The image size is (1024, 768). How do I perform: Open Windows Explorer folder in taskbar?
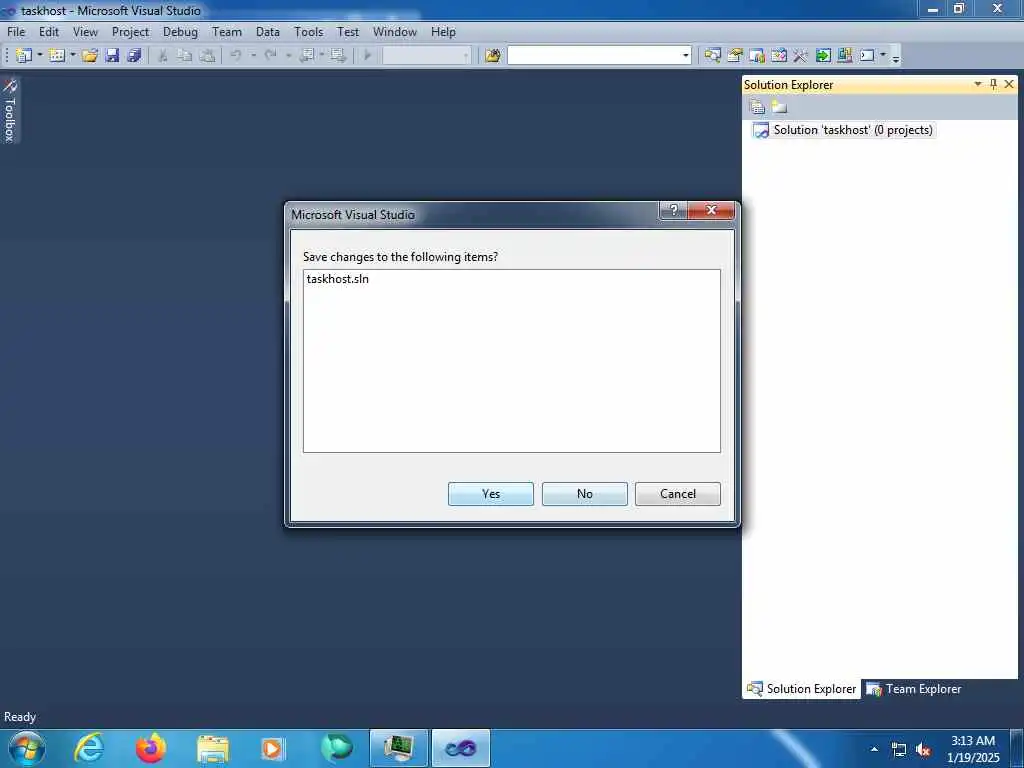point(213,748)
